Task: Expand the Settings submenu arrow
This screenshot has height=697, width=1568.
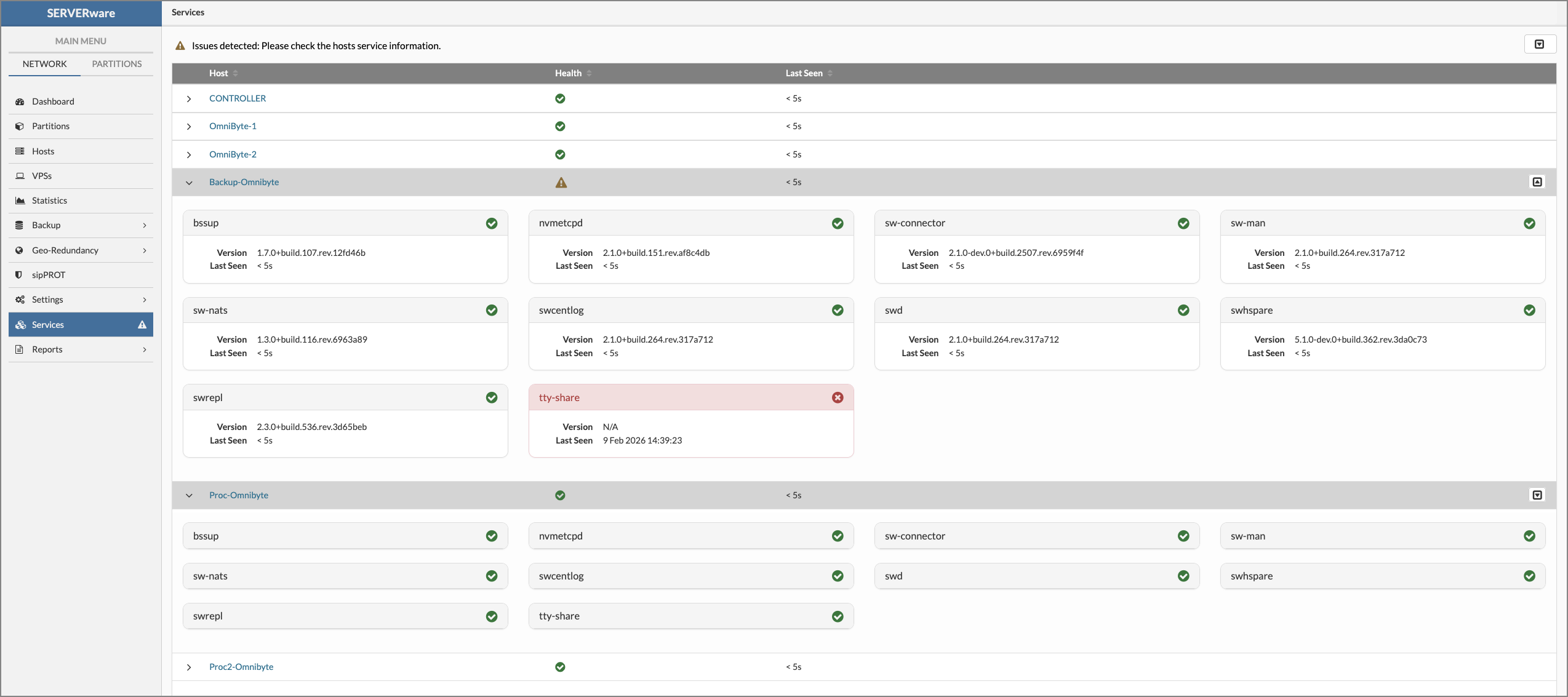Action: [145, 300]
